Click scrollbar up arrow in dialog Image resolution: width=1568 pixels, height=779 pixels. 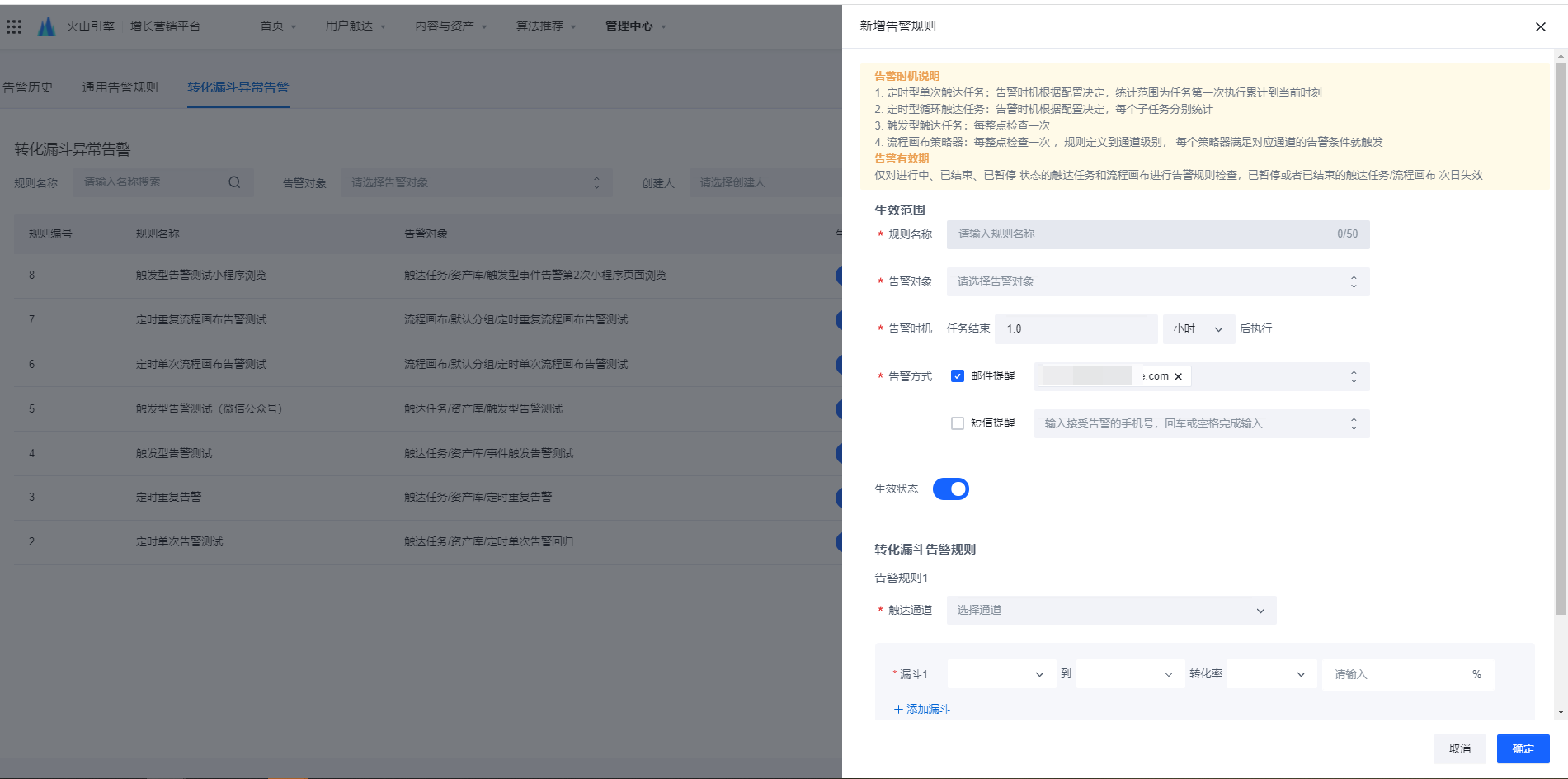tap(1561, 57)
